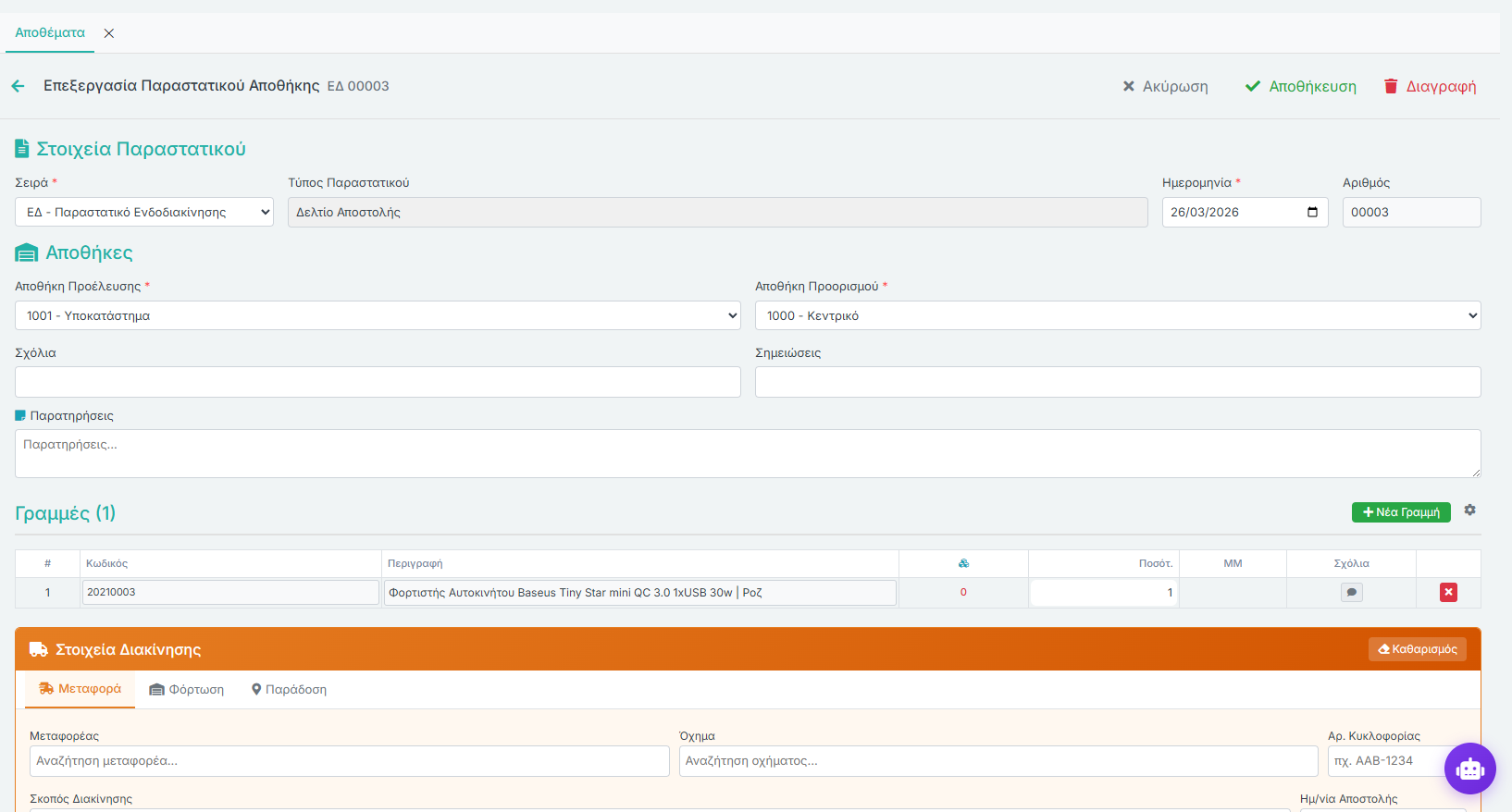Add a line with Νέα Γραμμή

click(1401, 512)
